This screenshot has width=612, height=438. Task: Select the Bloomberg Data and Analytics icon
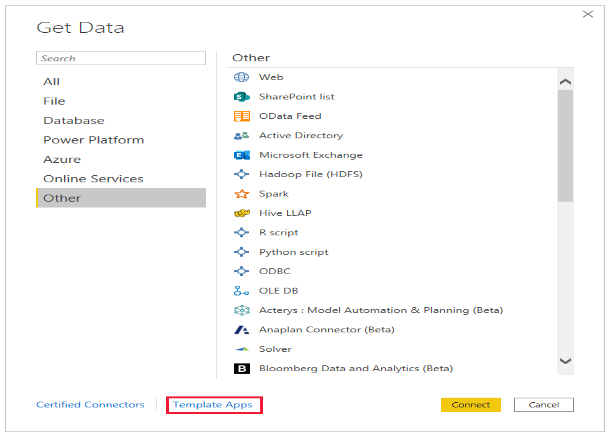[241, 369]
